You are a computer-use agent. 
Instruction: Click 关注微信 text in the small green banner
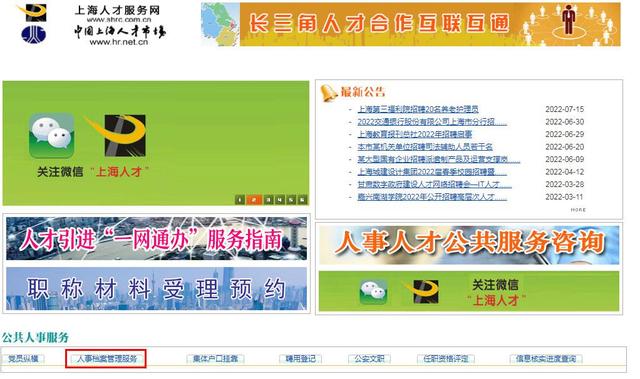495,285
